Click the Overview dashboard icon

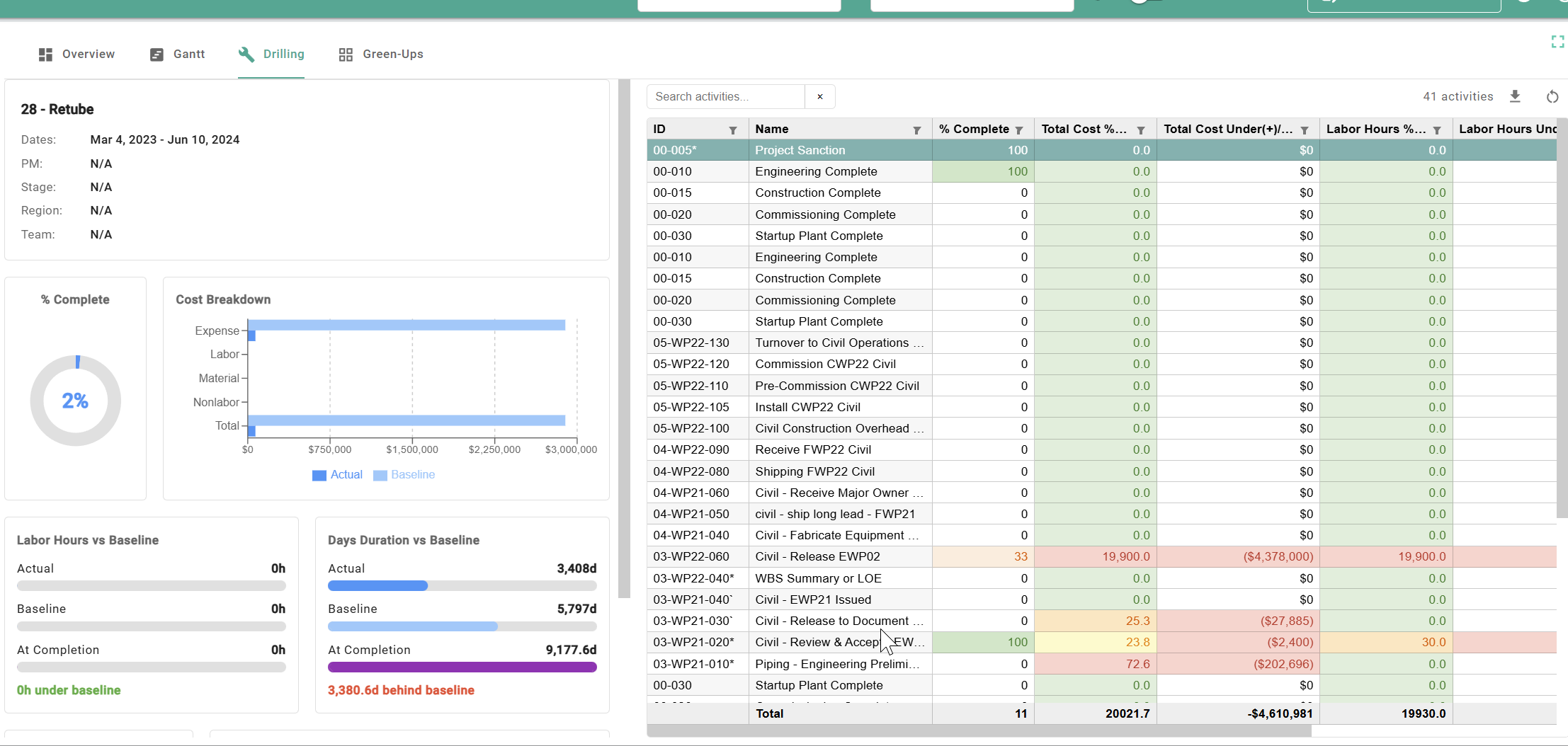(45, 53)
